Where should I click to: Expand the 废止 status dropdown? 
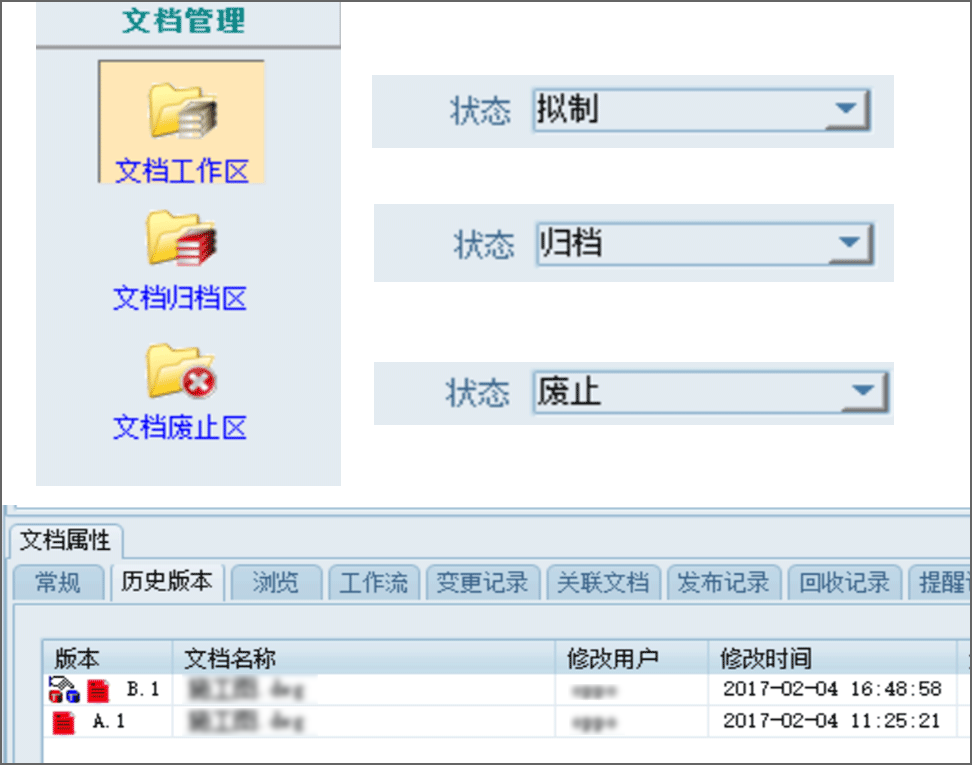point(861,393)
